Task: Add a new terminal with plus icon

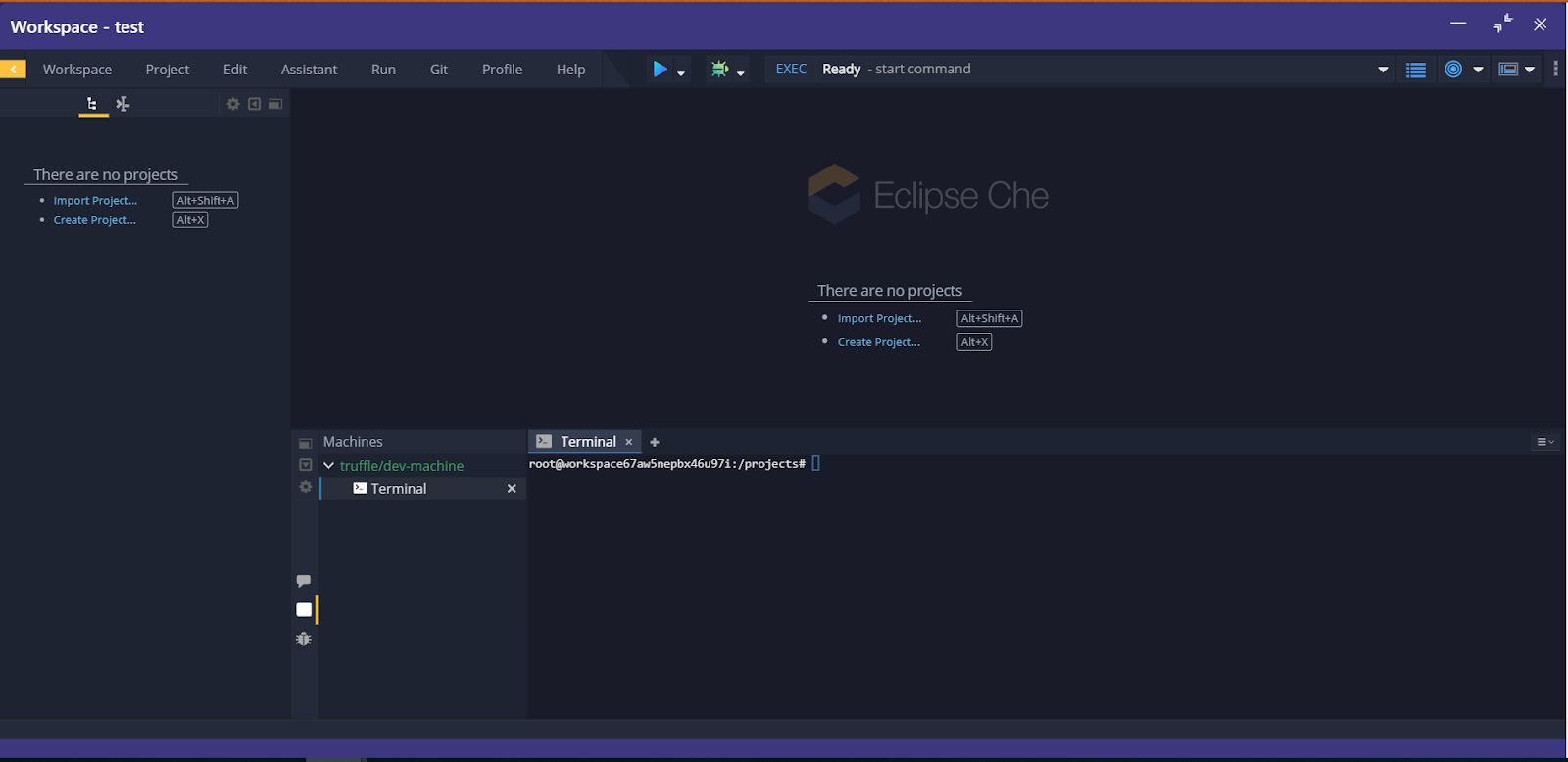Action: pyautogui.click(x=655, y=442)
